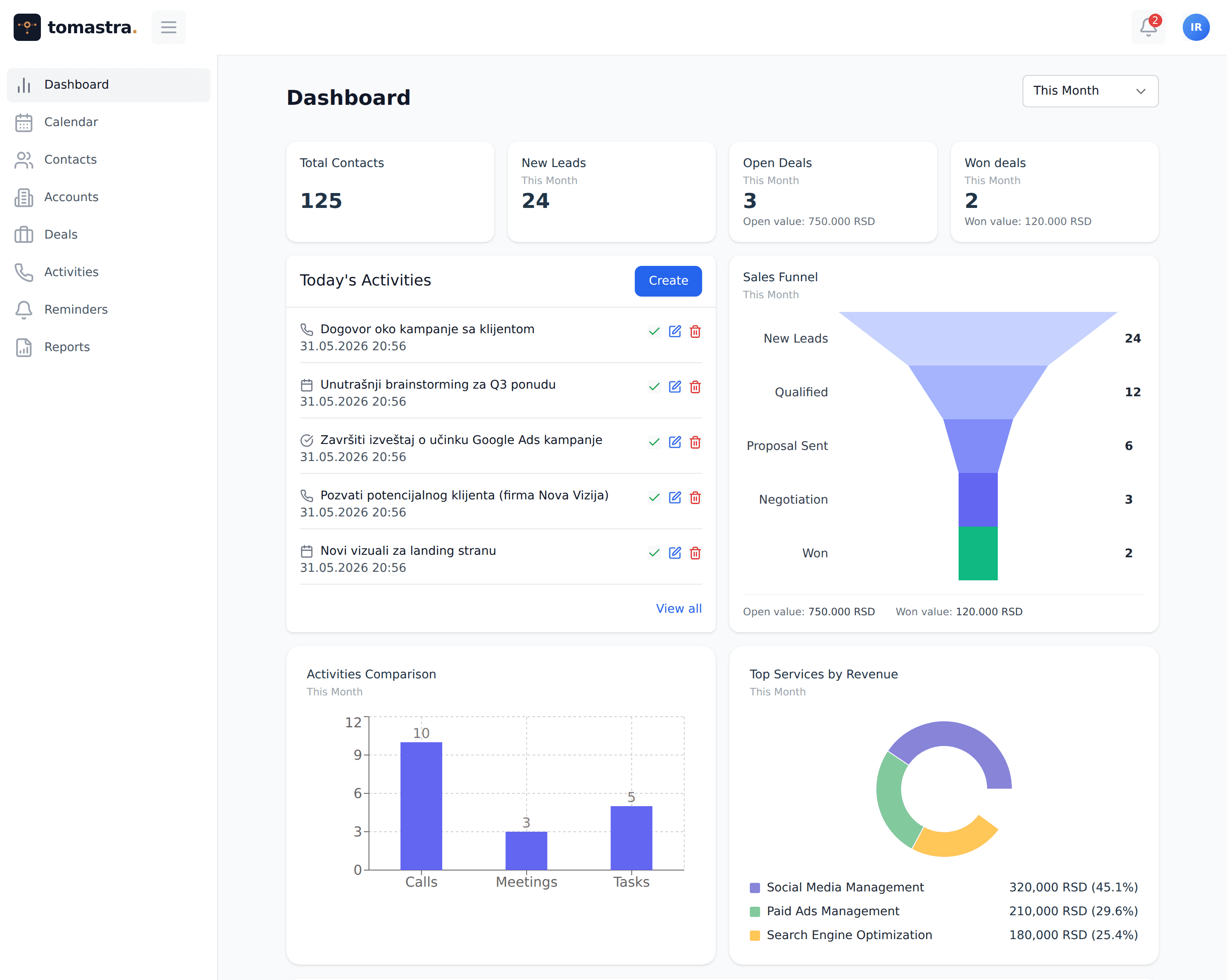
Task: Click the IR user avatar
Action: (1196, 27)
